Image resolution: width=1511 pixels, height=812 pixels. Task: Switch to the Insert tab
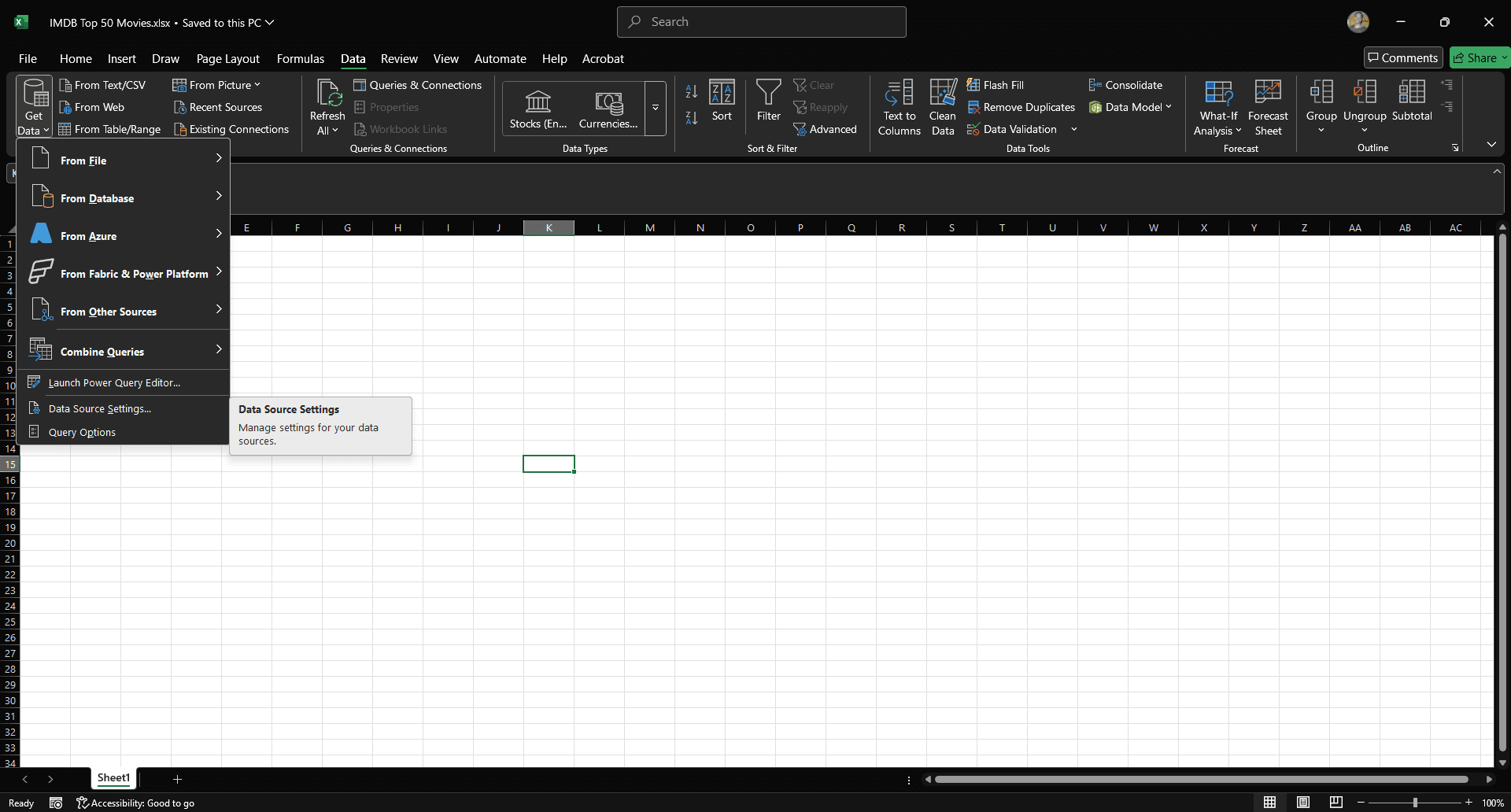(122, 58)
